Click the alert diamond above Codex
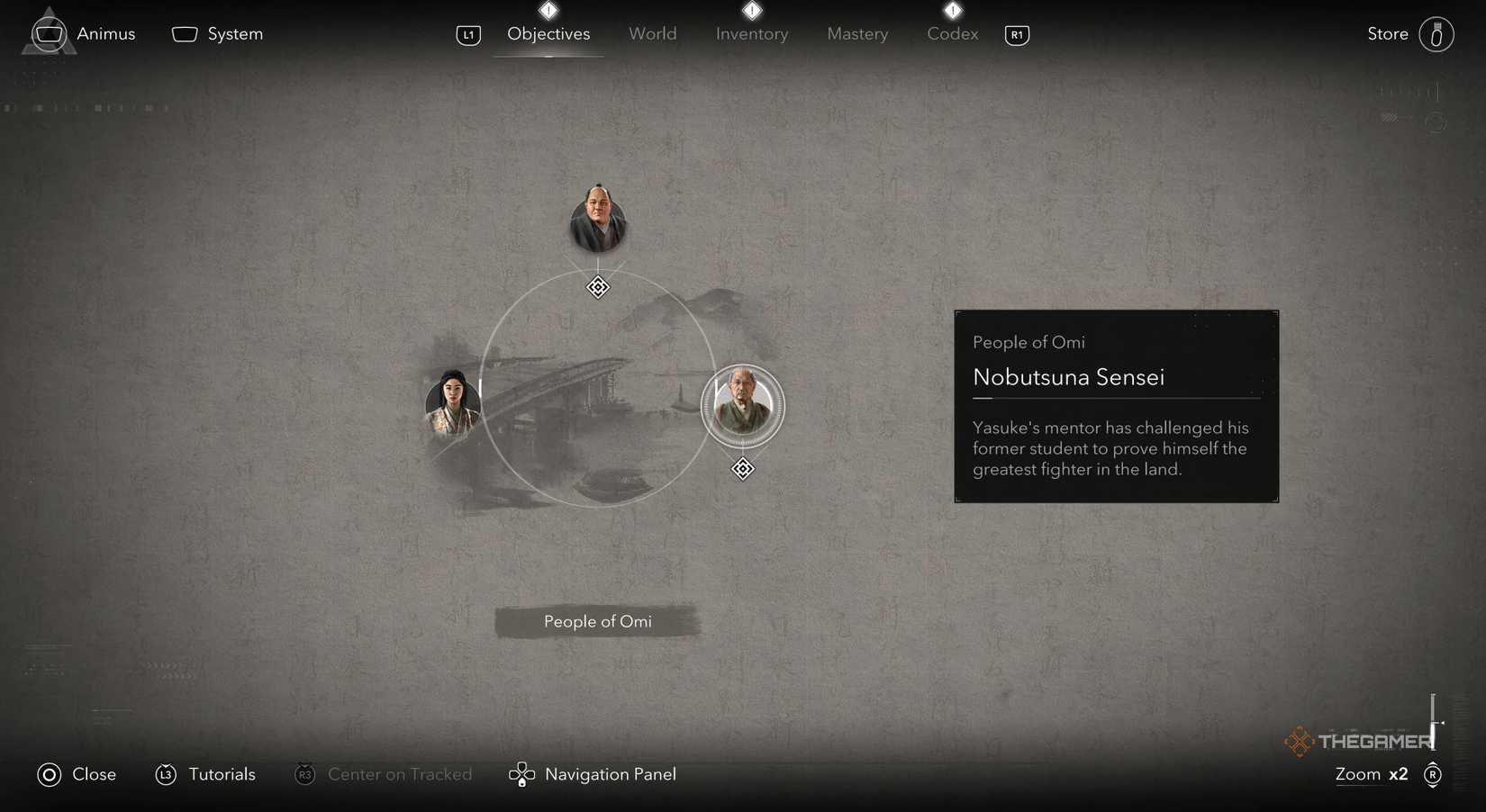Screen dimensions: 1486x812 coord(952,11)
